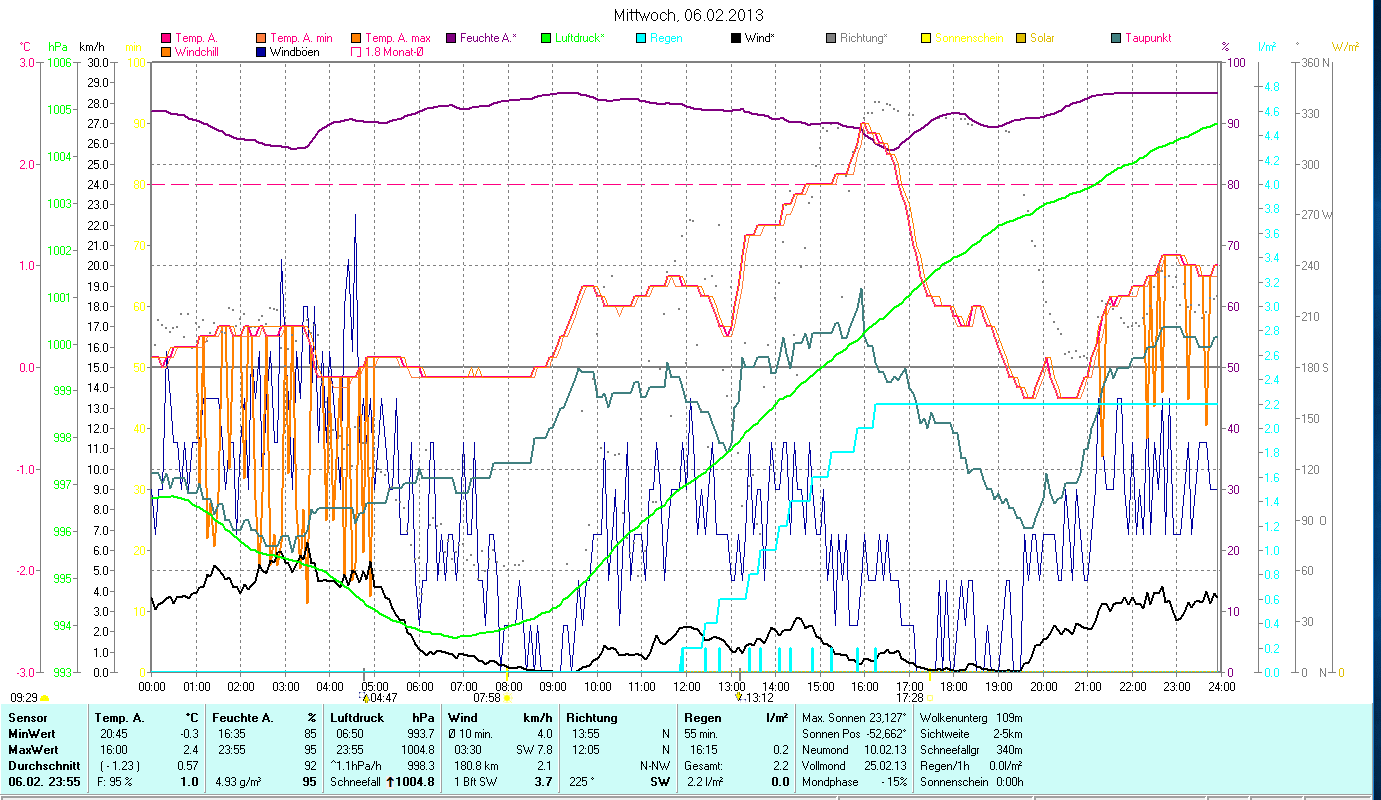Click the cyan Regen legend swatch
The height and width of the screenshot is (800, 1381).
pyautogui.click(x=640, y=38)
